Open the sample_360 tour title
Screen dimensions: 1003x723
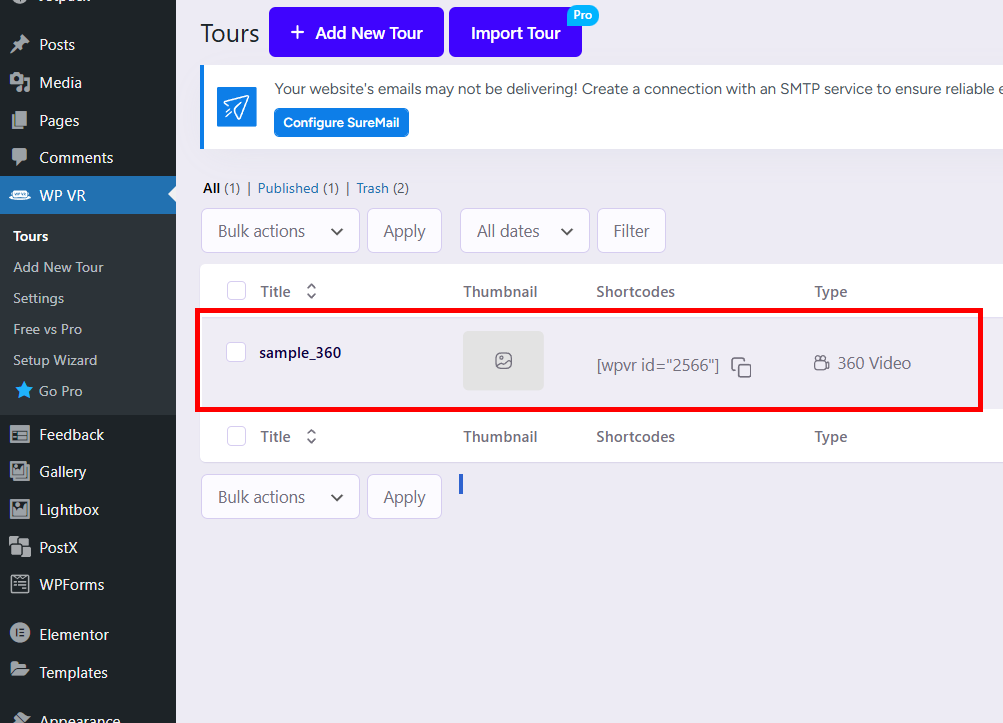(x=300, y=353)
